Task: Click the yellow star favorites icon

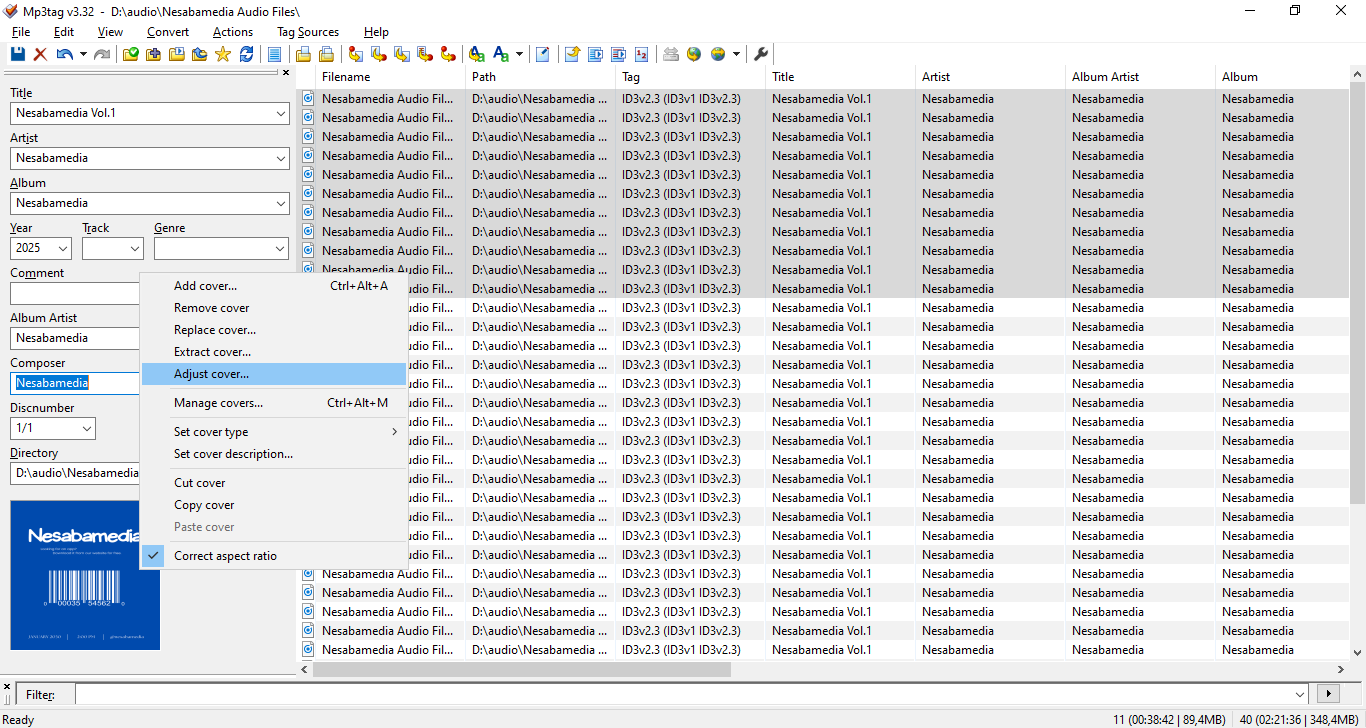Action: [x=223, y=54]
